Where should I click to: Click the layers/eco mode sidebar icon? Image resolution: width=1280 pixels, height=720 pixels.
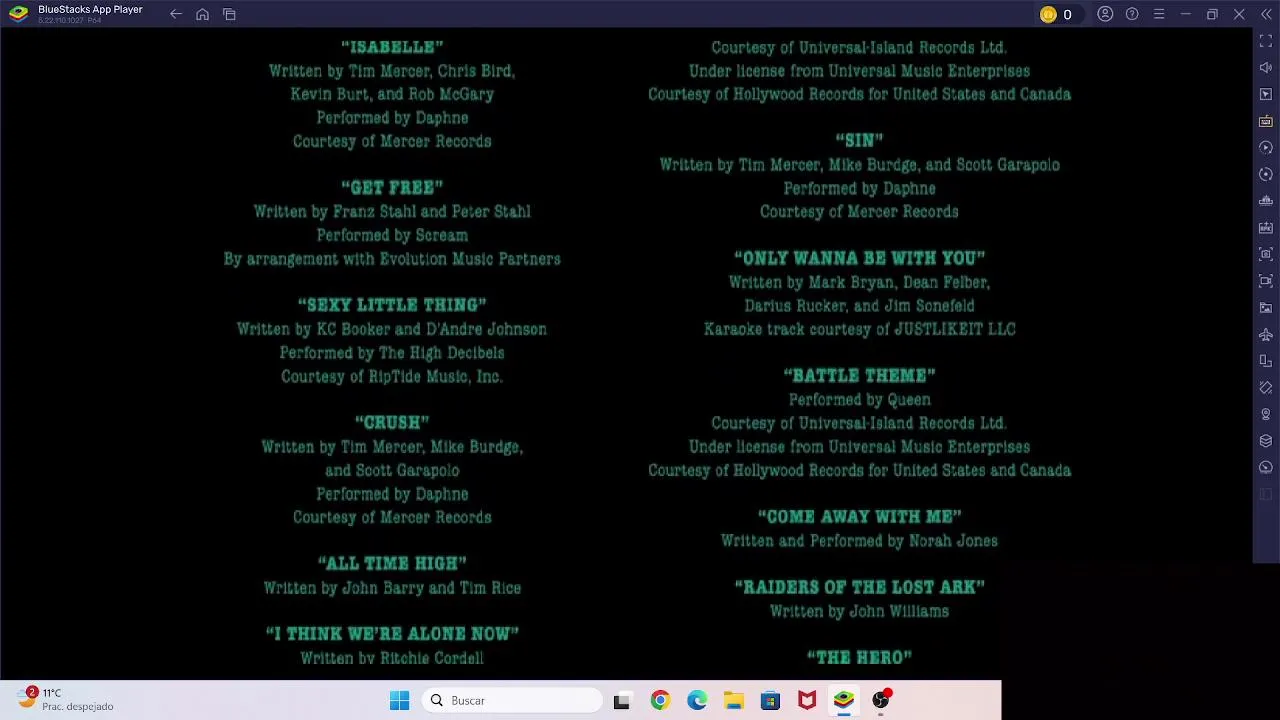(1266, 441)
